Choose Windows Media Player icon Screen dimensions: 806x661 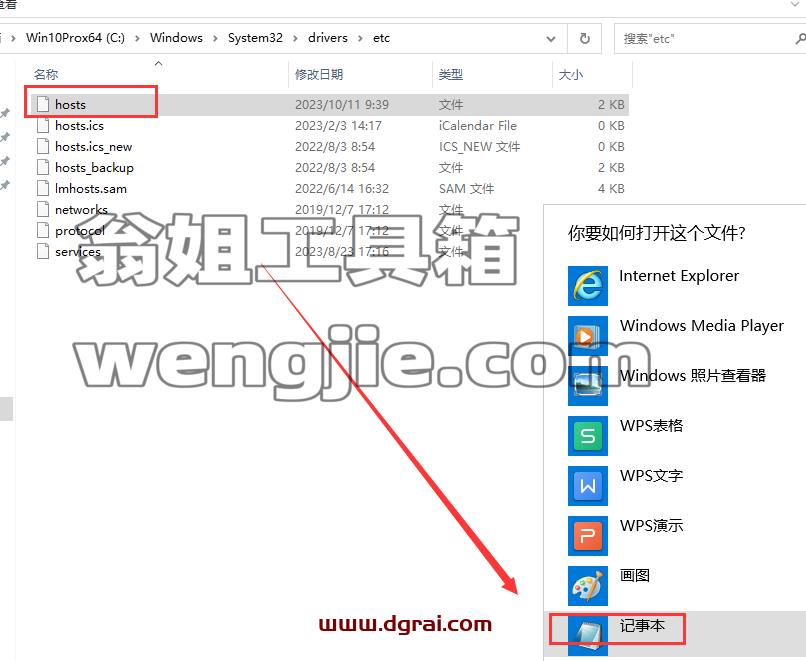588,336
